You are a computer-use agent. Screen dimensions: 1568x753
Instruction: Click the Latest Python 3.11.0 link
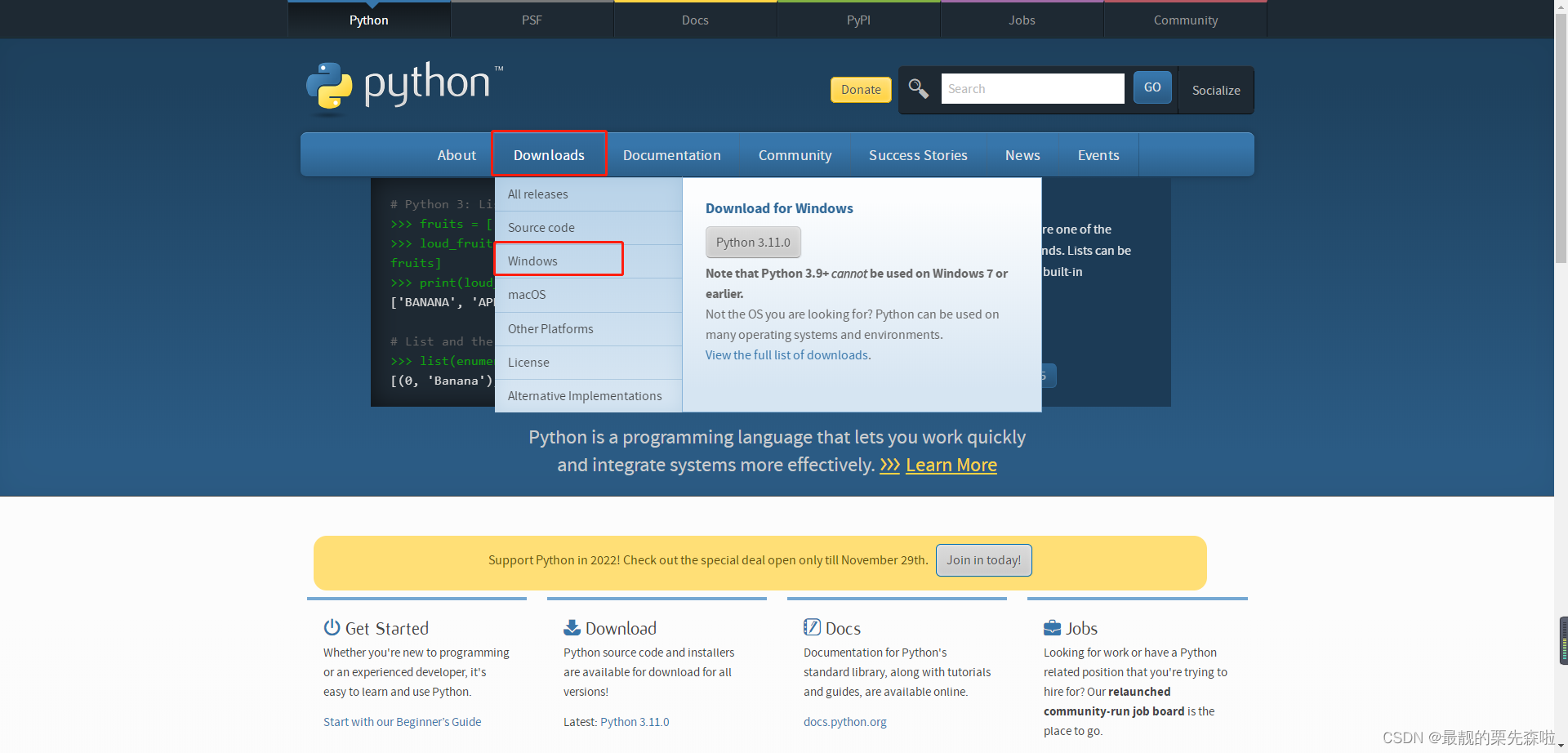[635, 722]
